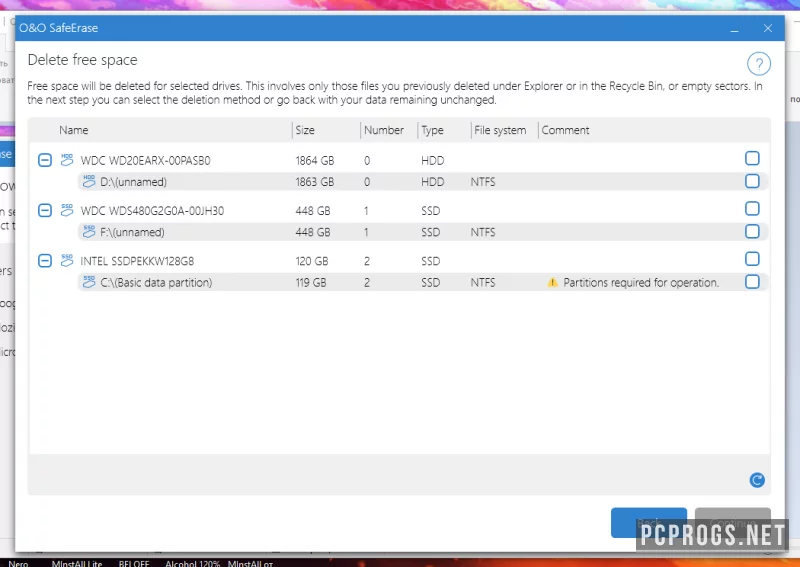Viewport: 800px width, 567px height.
Task: Check the C:\(Basic data partition) checkbox
Action: 752,281
